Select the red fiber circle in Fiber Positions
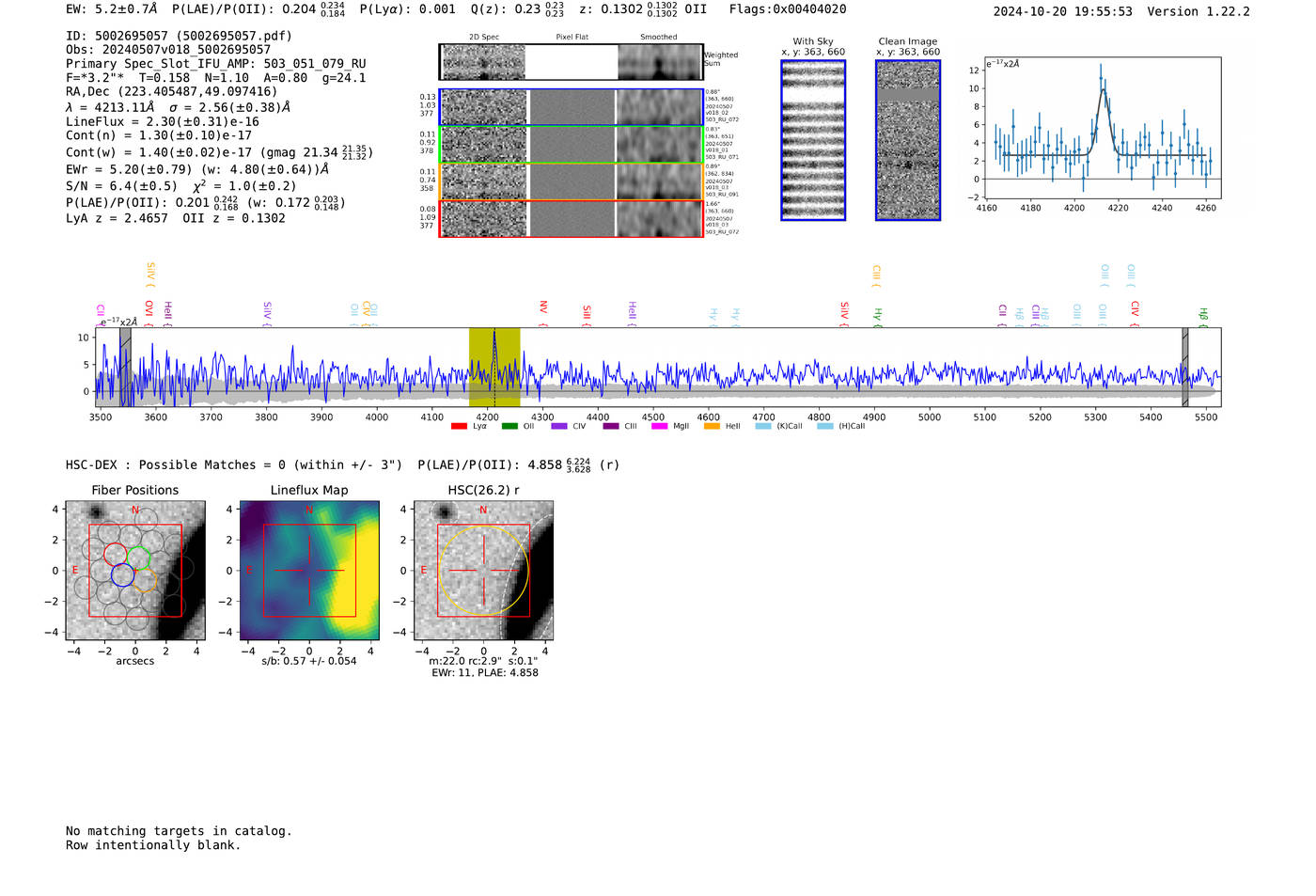The width and height of the screenshot is (1316, 896). point(115,554)
